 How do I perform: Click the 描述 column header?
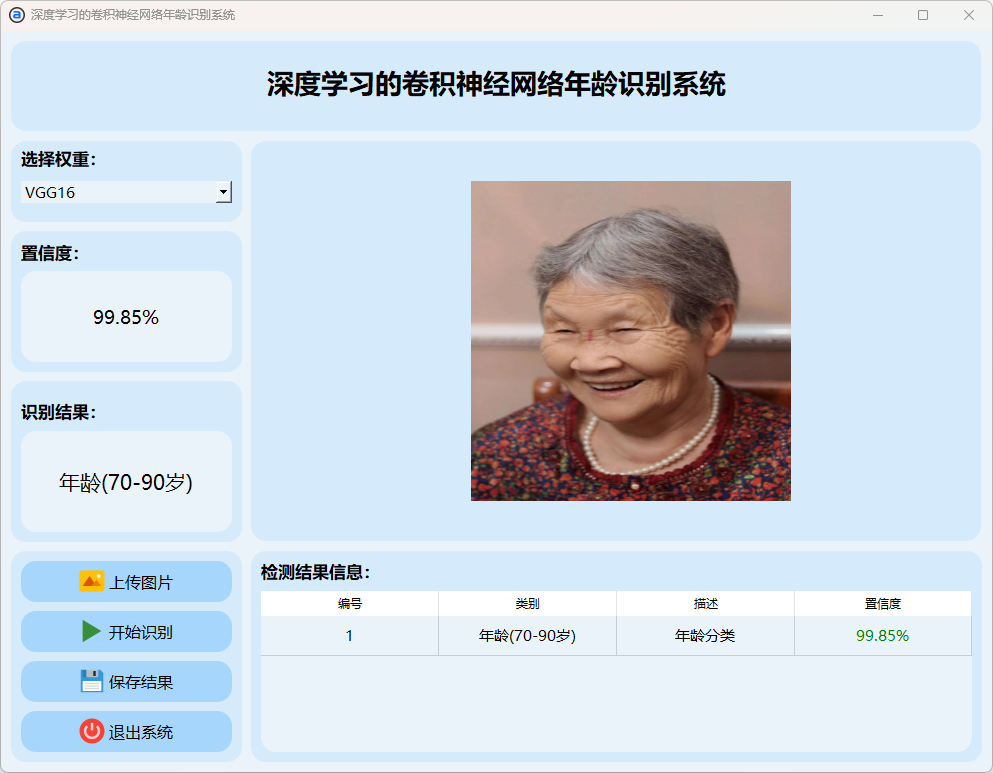click(x=705, y=604)
